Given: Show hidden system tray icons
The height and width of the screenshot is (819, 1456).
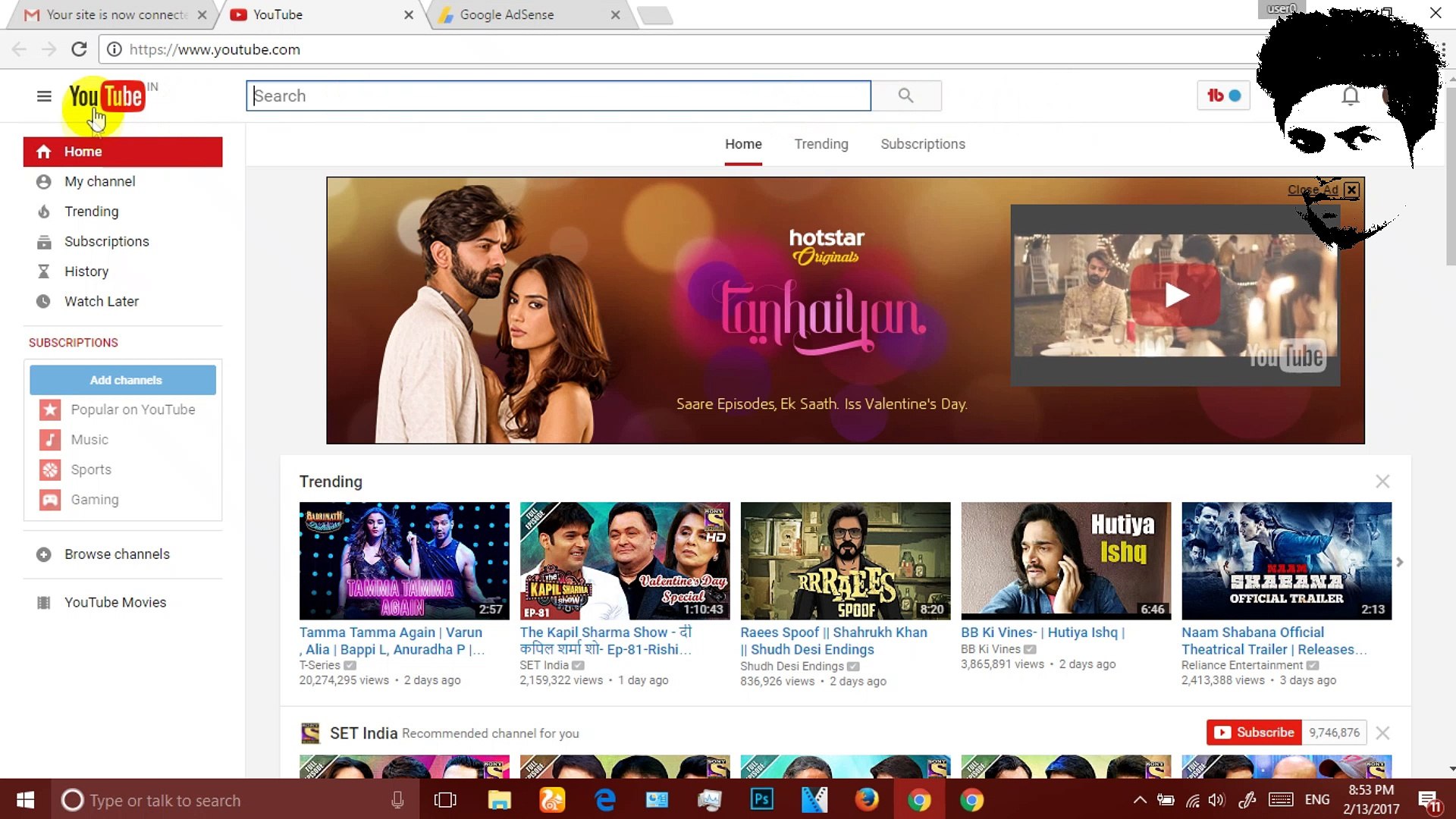Looking at the screenshot, I should tap(1140, 800).
